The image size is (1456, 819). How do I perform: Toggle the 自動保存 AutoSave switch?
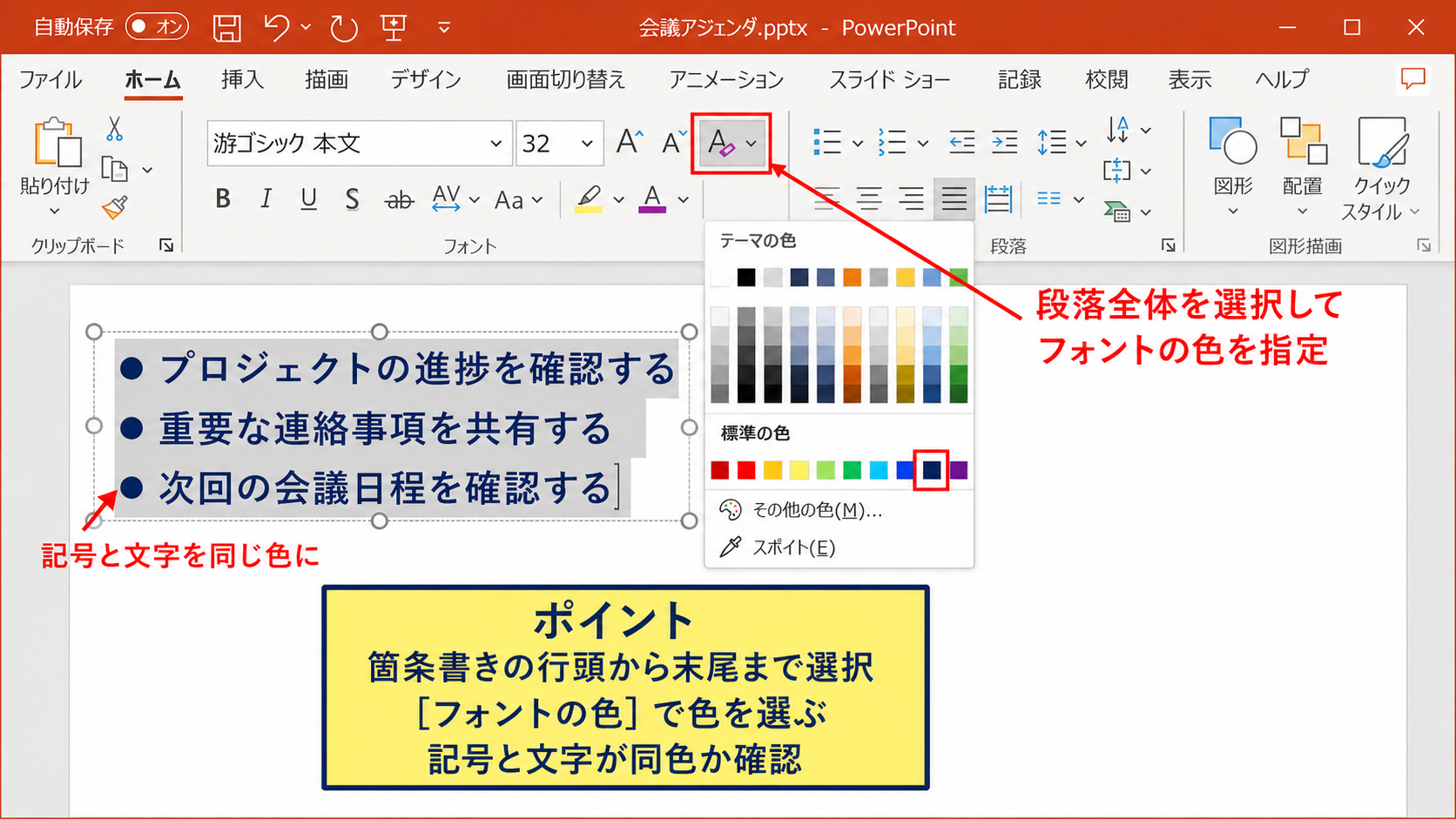pos(157,27)
